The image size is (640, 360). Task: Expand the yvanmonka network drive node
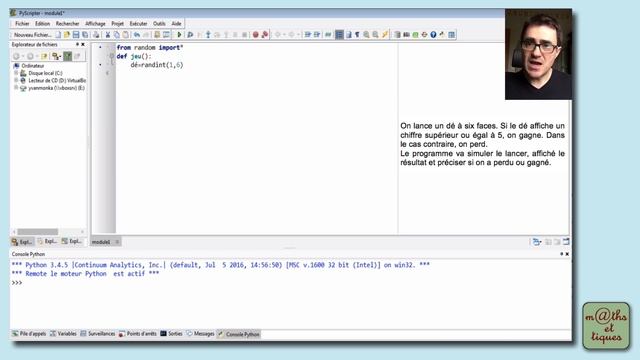coord(16,88)
